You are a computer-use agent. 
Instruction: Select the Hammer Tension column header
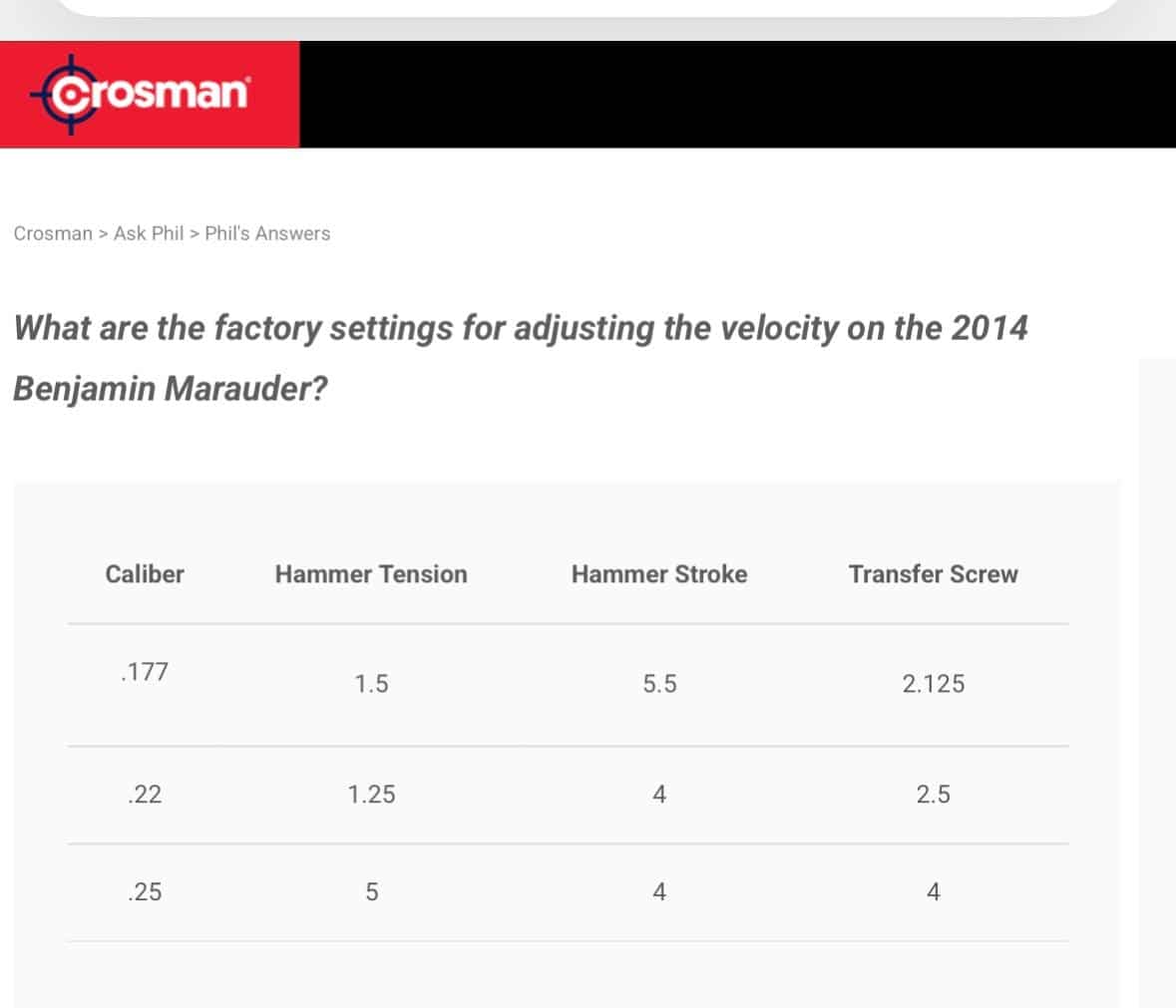coord(371,574)
